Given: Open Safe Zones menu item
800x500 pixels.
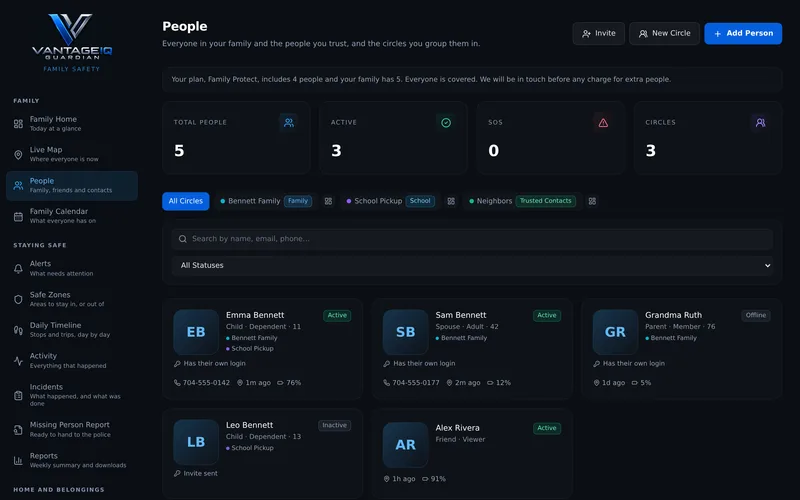Looking at the screenshot, I should coord(72,299).
